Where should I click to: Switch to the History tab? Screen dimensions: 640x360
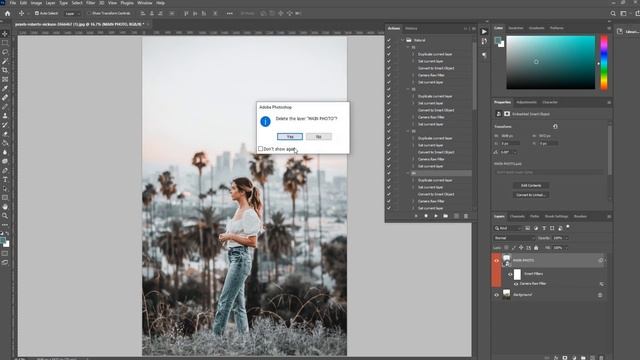pyautogui.click(x=411, y=29)
